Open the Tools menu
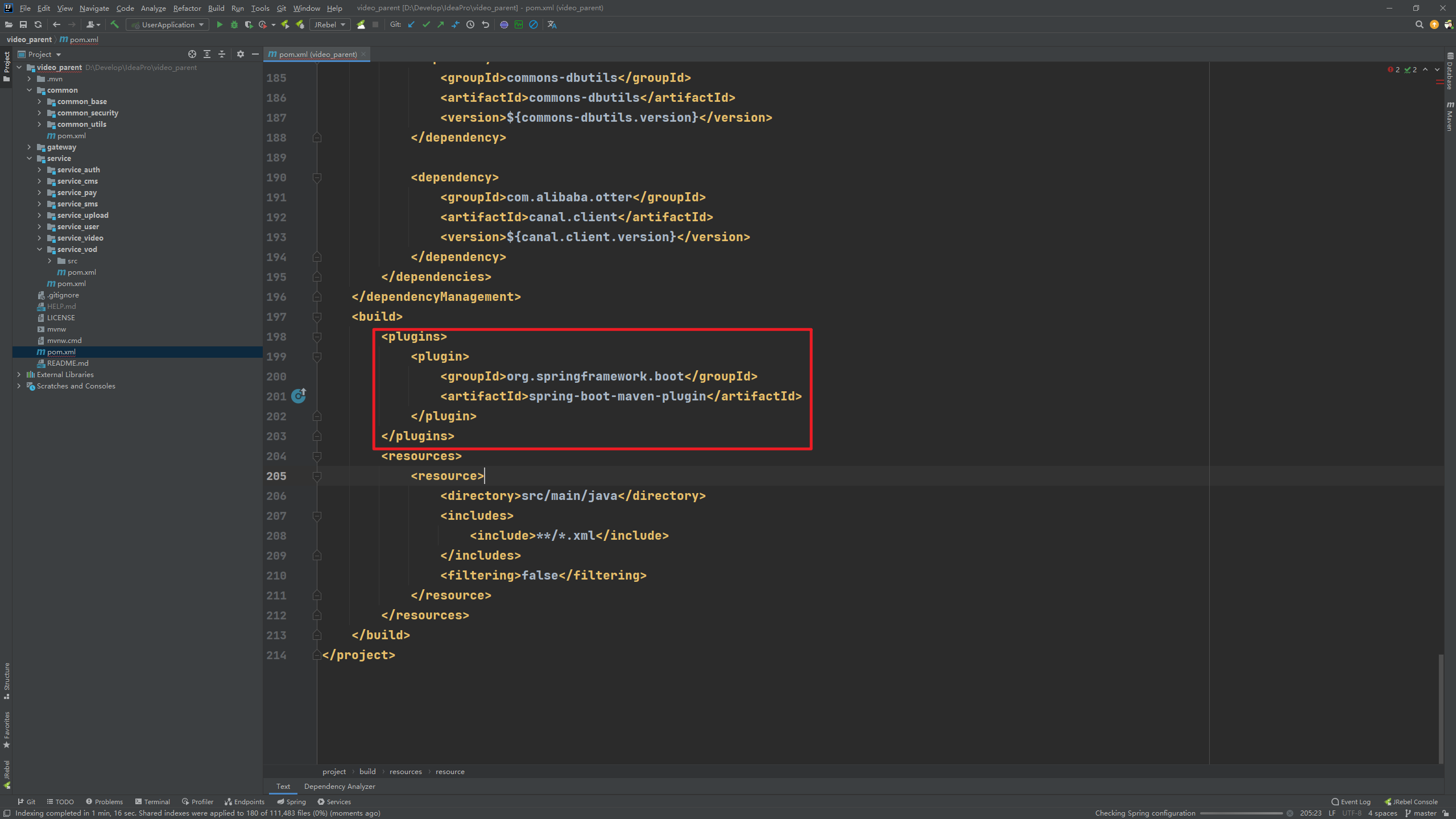 point(260,8)
